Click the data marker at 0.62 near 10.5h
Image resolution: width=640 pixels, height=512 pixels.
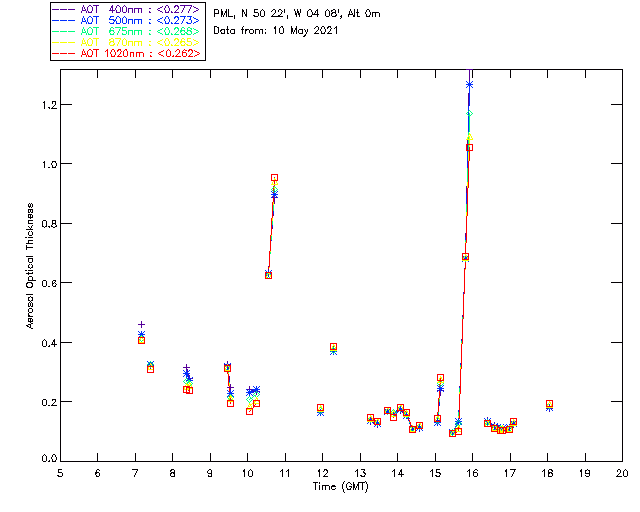[268, 275]
